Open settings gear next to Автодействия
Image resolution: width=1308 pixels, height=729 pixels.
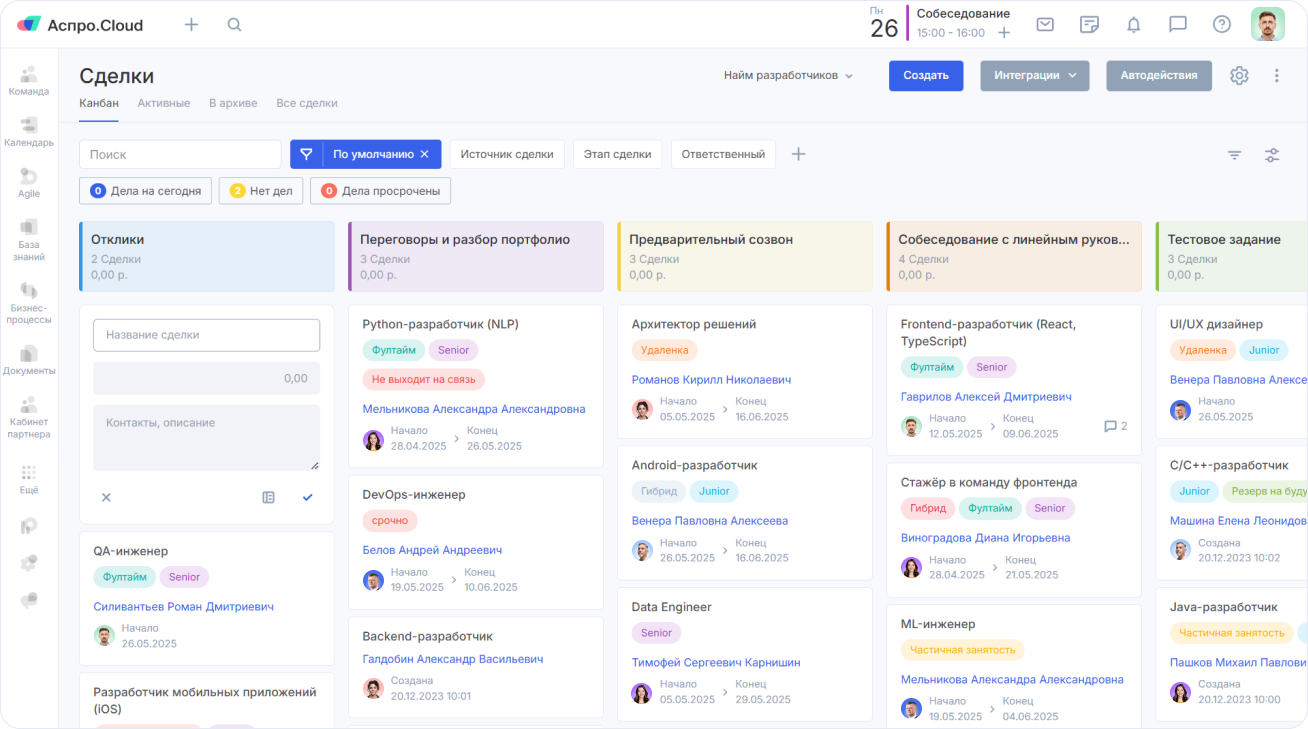[x=1239, y=76]
